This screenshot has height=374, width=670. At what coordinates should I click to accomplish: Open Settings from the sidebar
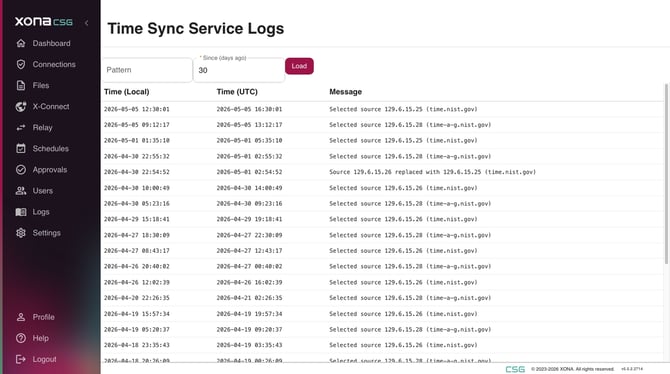pyautogui.click(x=47, y=233)
